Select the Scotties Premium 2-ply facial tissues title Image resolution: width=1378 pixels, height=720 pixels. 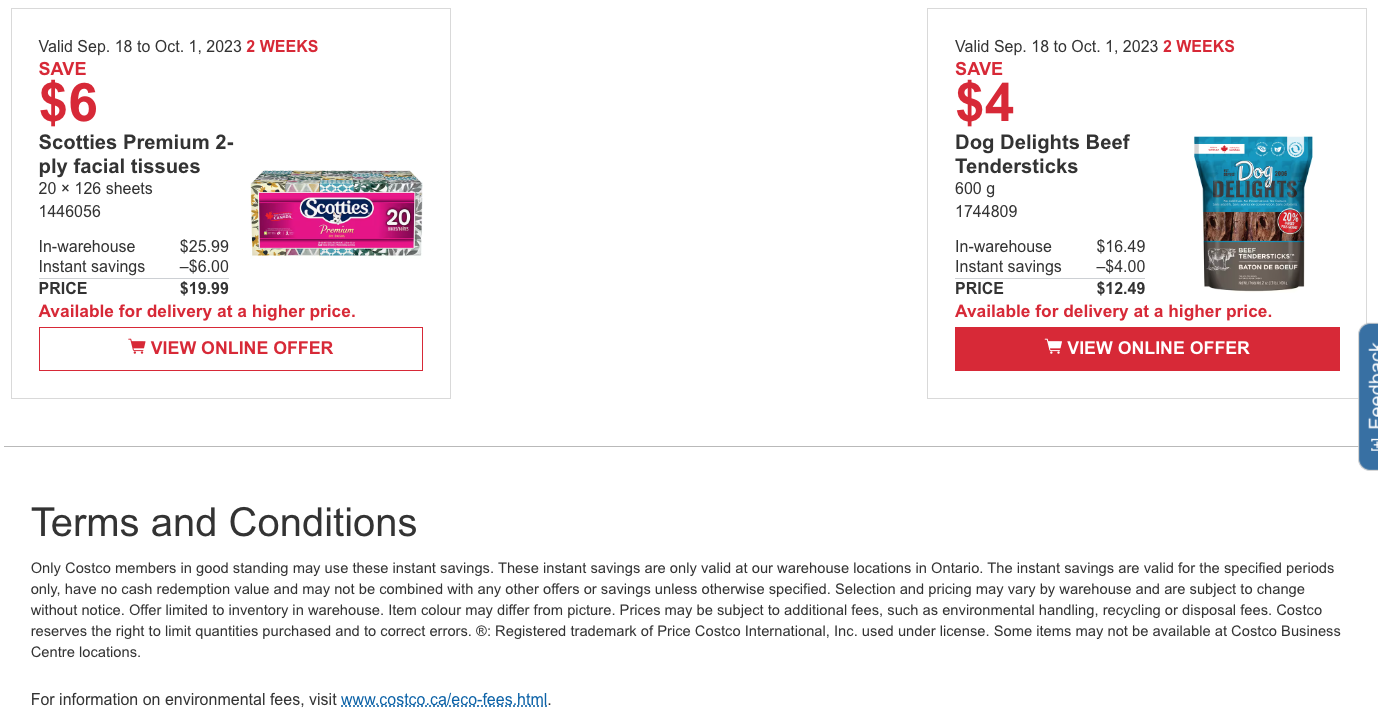tap(135, 153)
